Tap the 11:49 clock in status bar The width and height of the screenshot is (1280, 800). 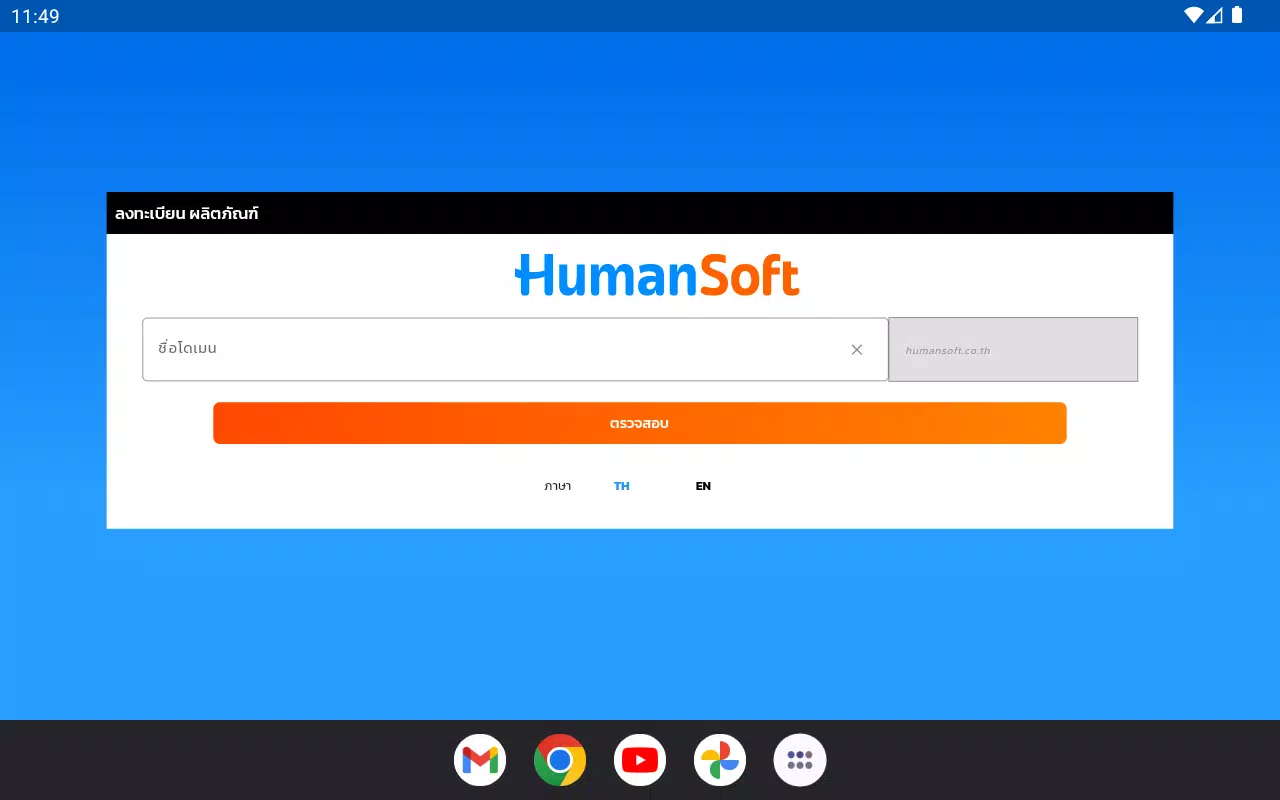pyautogui.click(x=35, y=16)
